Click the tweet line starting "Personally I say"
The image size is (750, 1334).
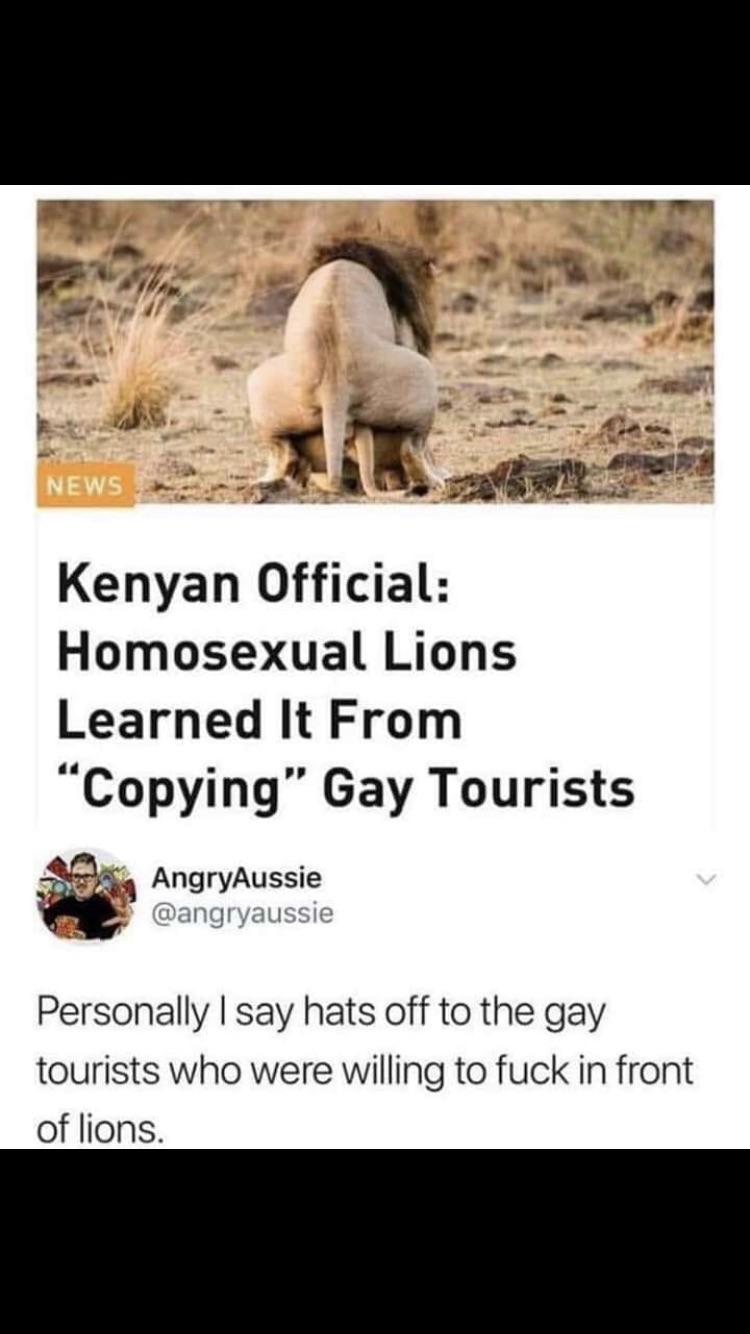coord(322,1013)
